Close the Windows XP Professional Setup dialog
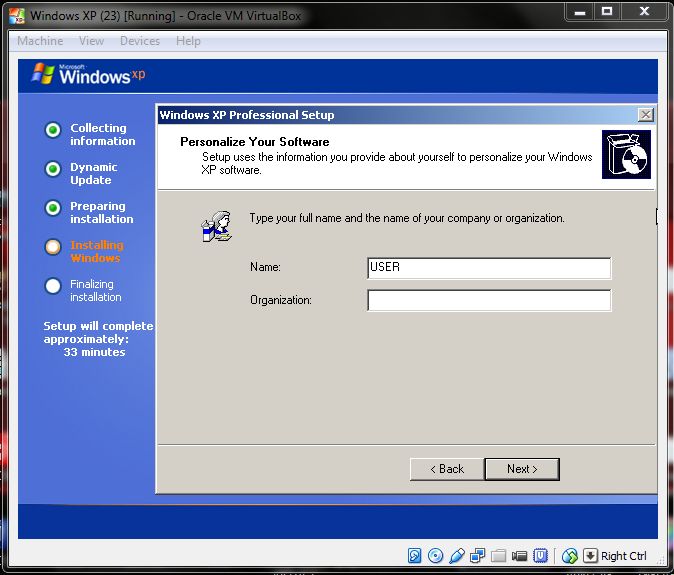This screenshot has width=674, height=575. [x=646, y=115]
